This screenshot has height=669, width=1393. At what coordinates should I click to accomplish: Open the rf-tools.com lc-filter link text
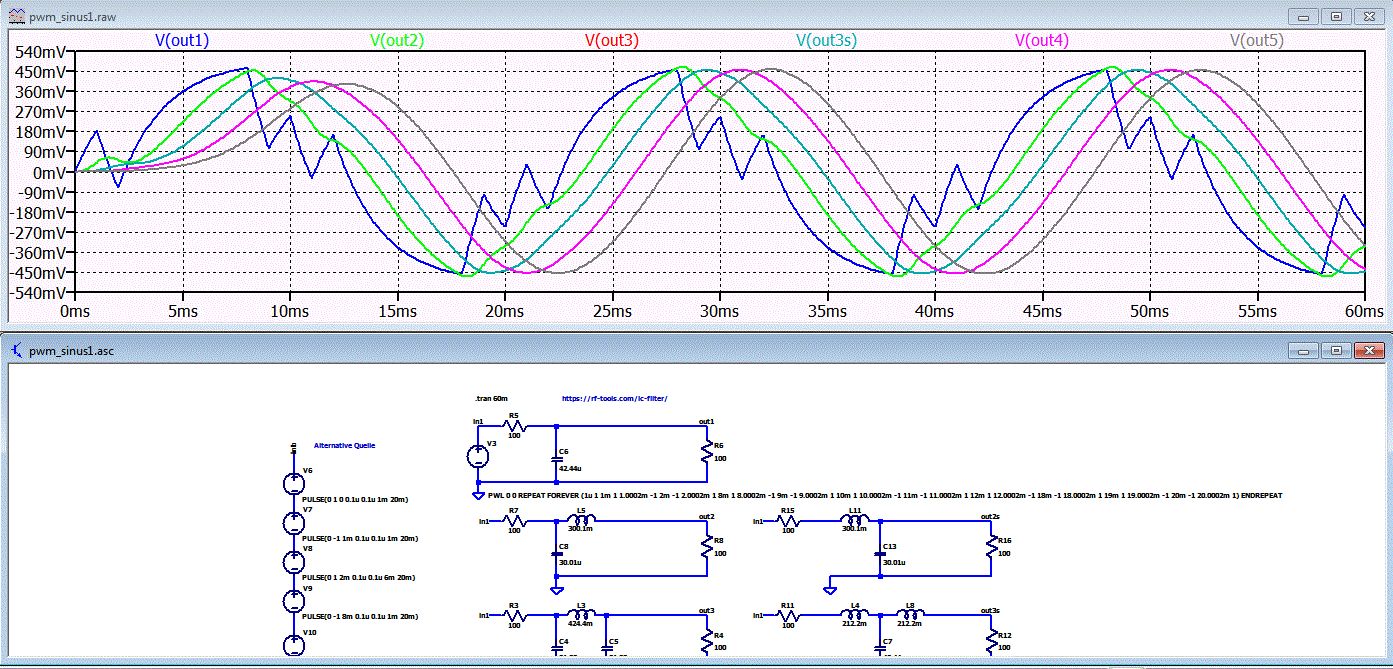[614, 398]
